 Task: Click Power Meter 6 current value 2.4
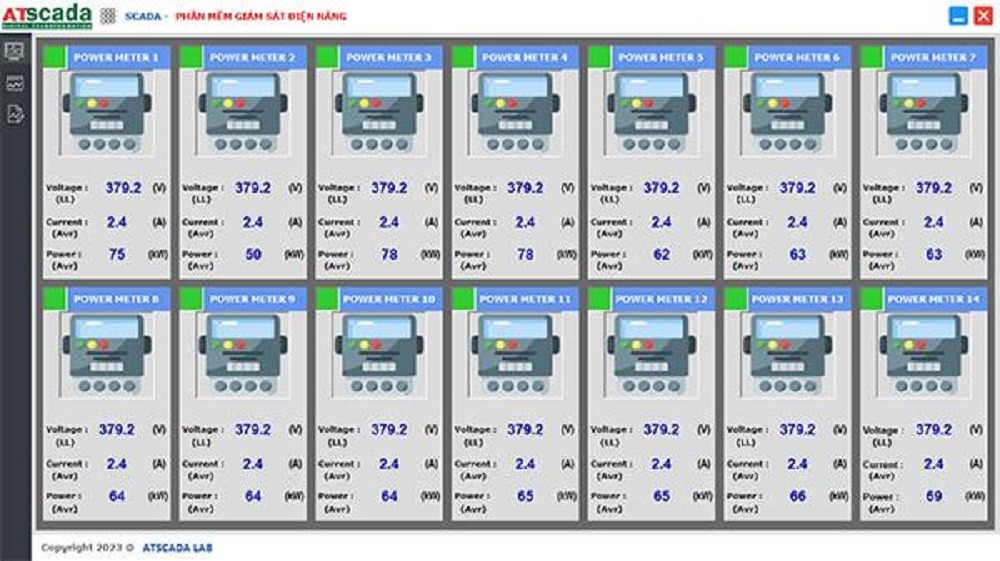(x=797, y=222)
